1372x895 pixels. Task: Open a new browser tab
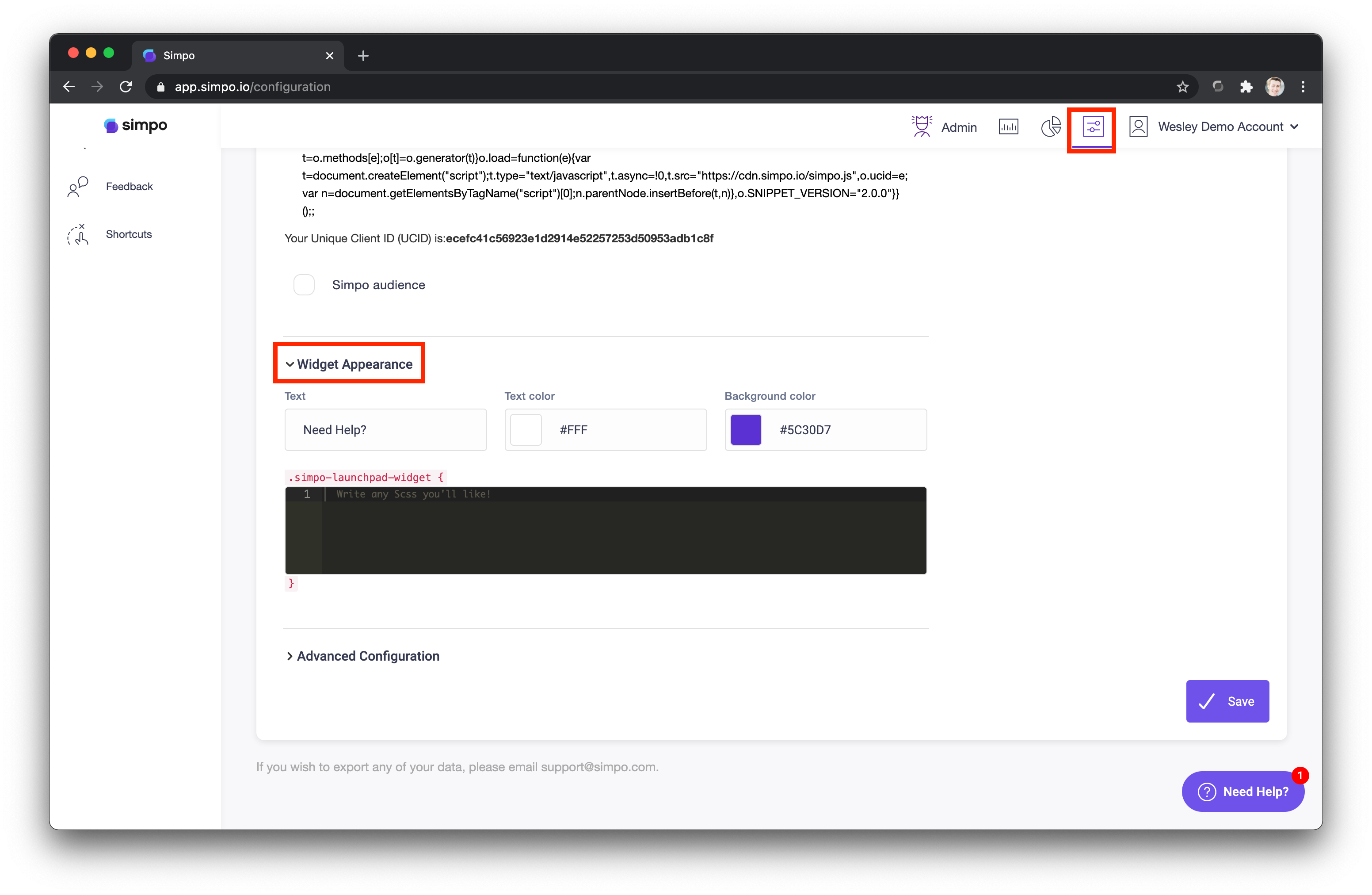pyautogui.click(x=362, y=55)
